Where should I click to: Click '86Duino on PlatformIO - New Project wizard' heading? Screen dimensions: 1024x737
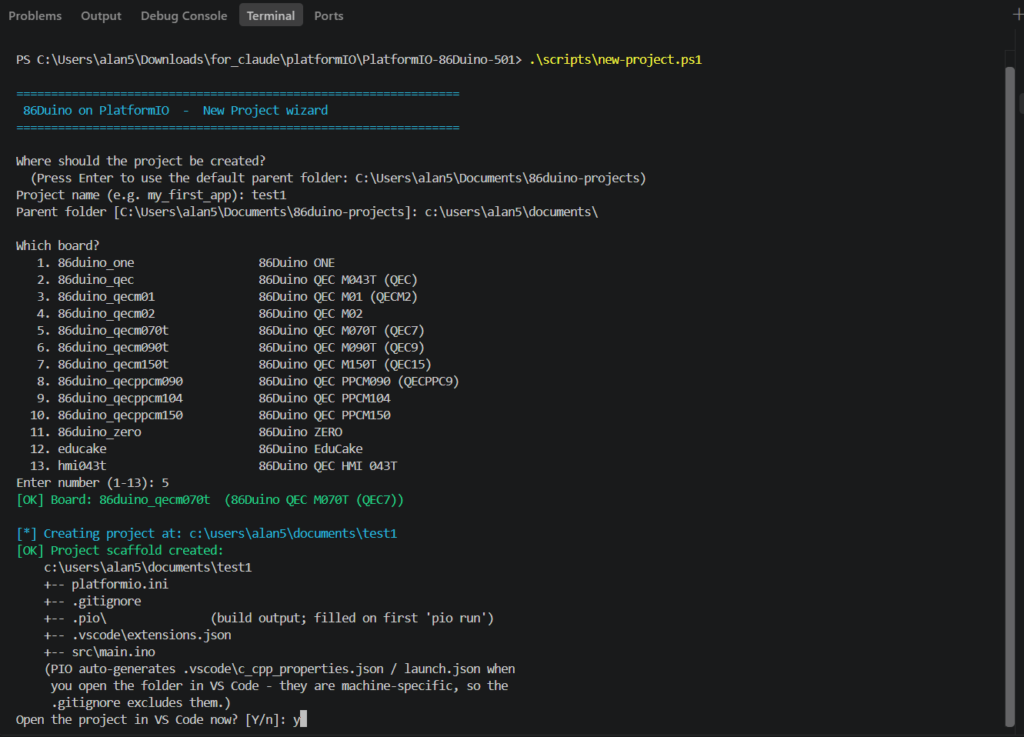tap(175, 110)
